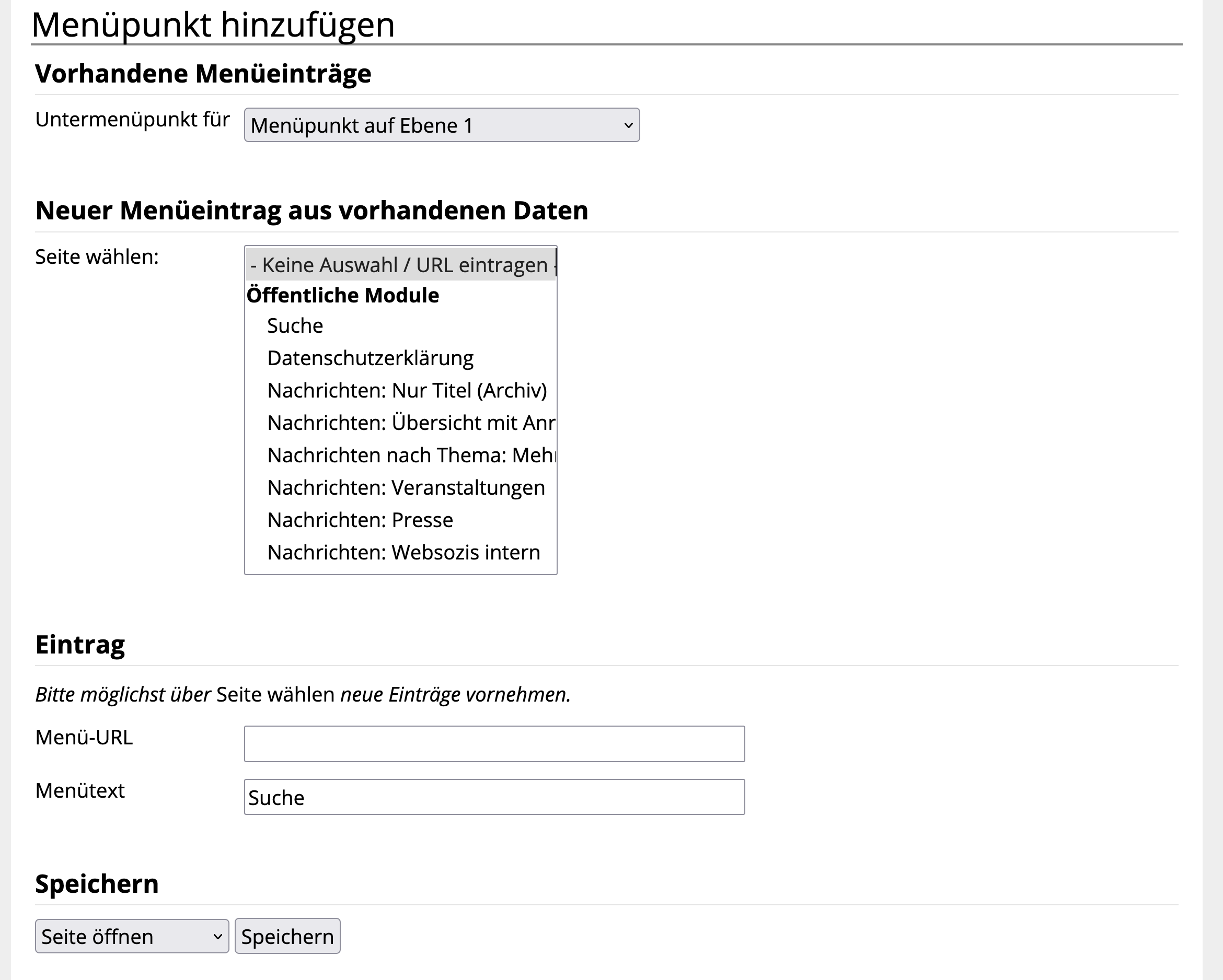Choose 'Nachrichten: Veranstaltungen' list item
Viewport: 1223px width, 980px height.
[406, 488]
